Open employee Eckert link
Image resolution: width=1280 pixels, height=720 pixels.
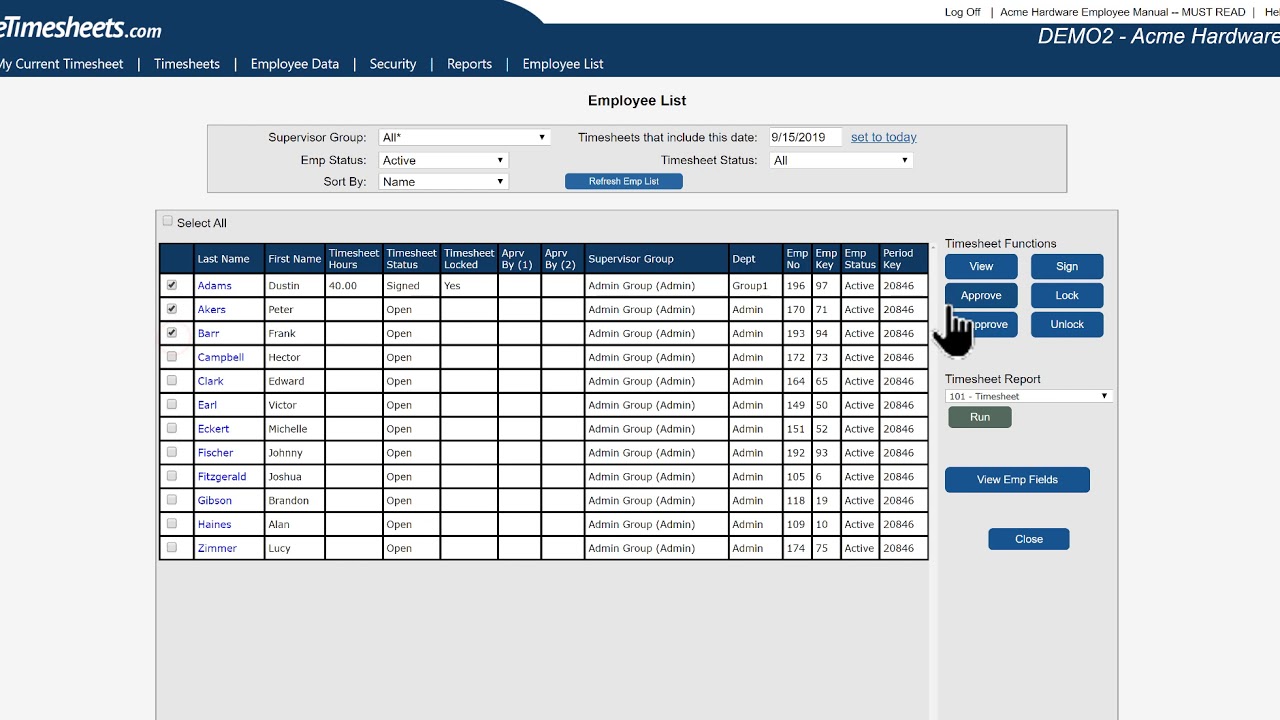(x=213, y=429)
